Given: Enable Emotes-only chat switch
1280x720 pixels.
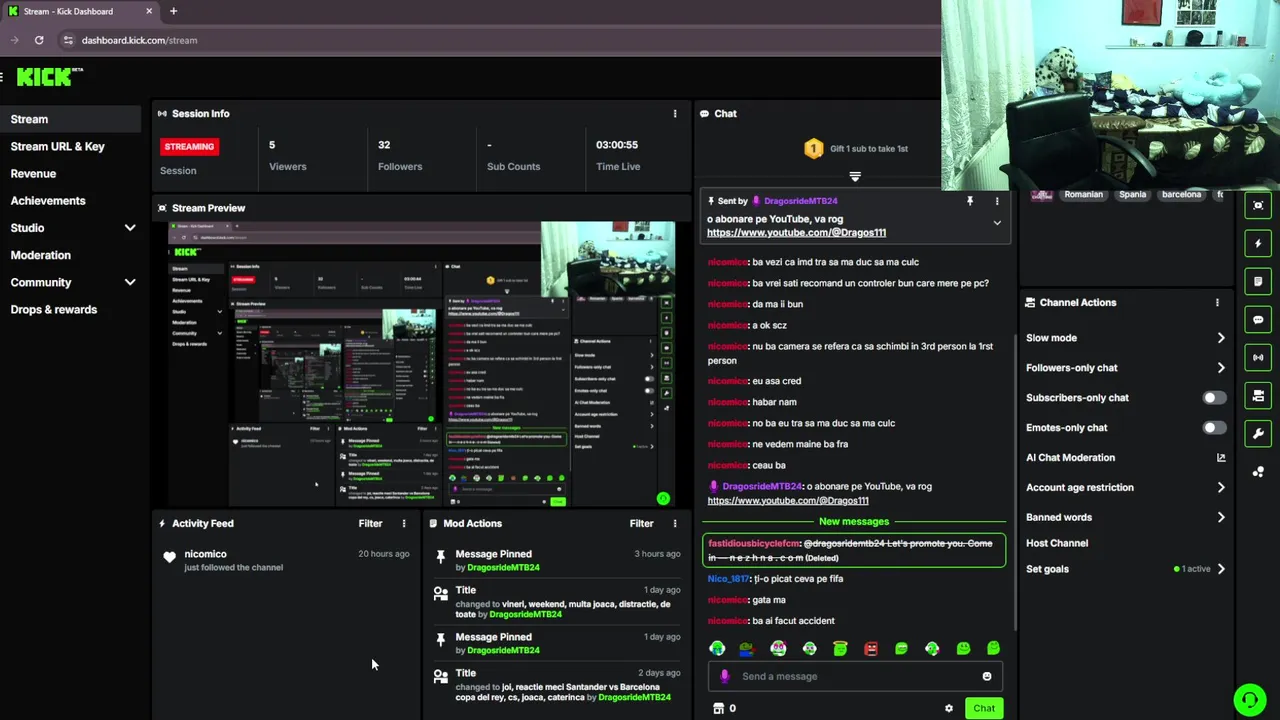Looking at the screenshot, I should click(1214, 428).
